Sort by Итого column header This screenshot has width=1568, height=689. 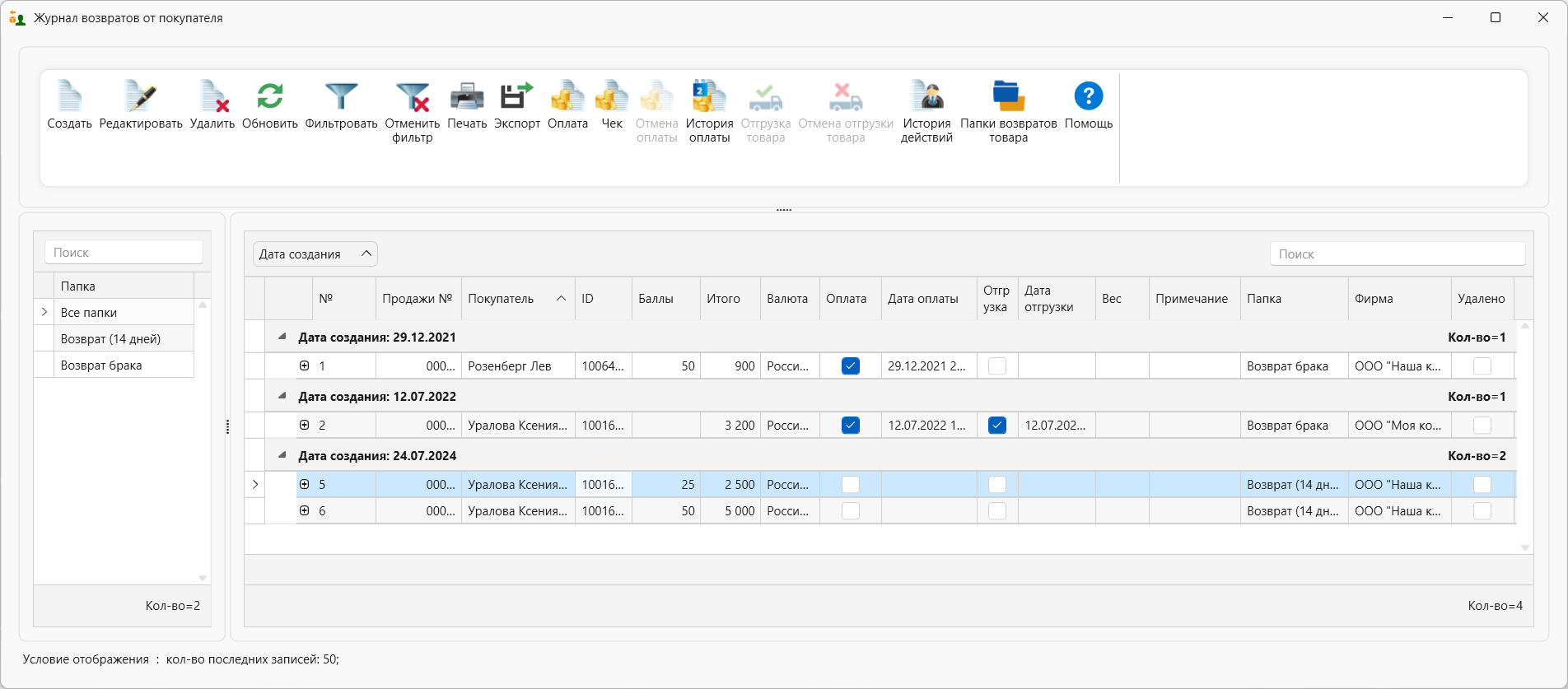tap(730, 299)
